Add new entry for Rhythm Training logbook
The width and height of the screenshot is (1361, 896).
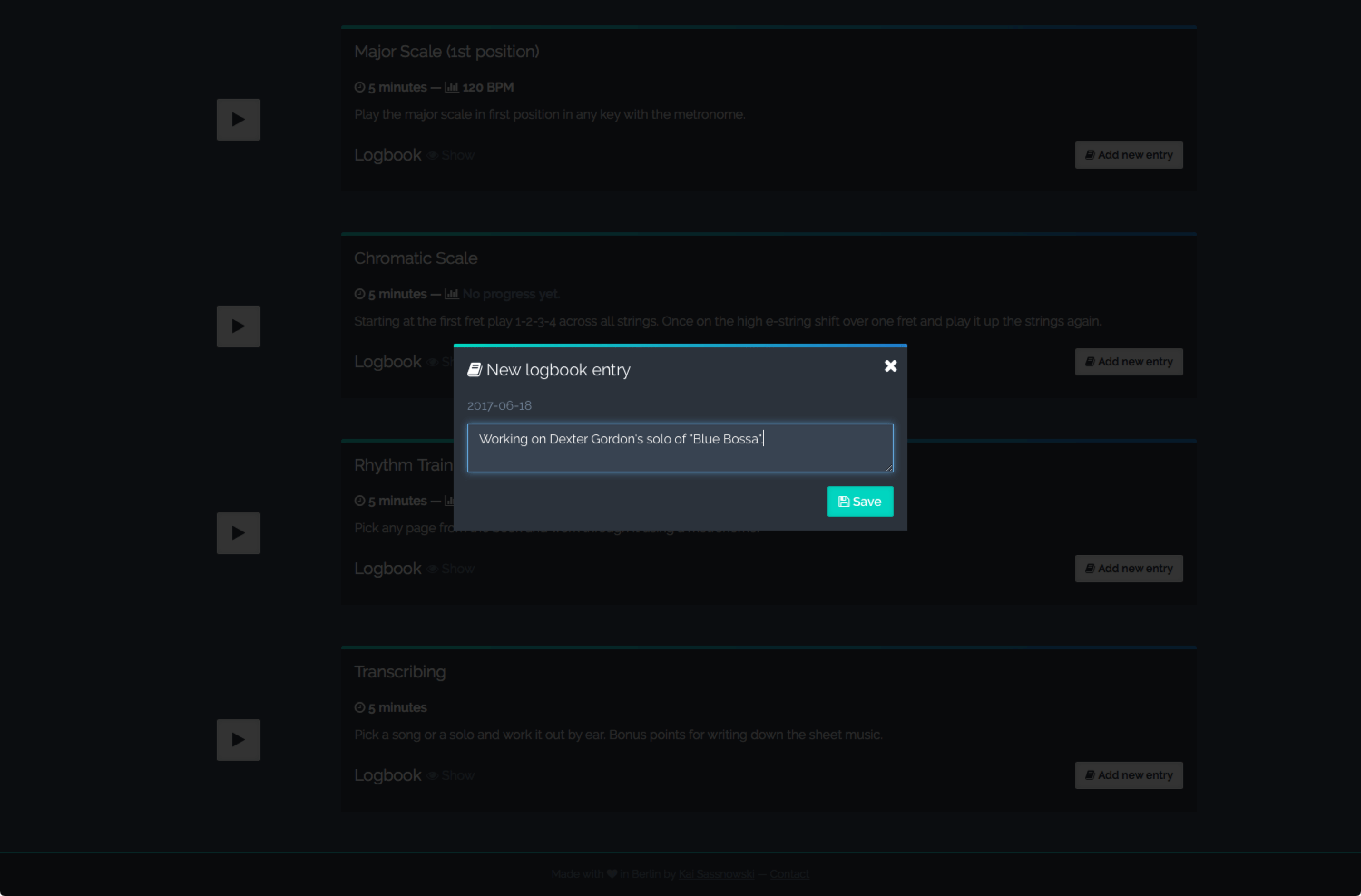(x=1129, y=569)
